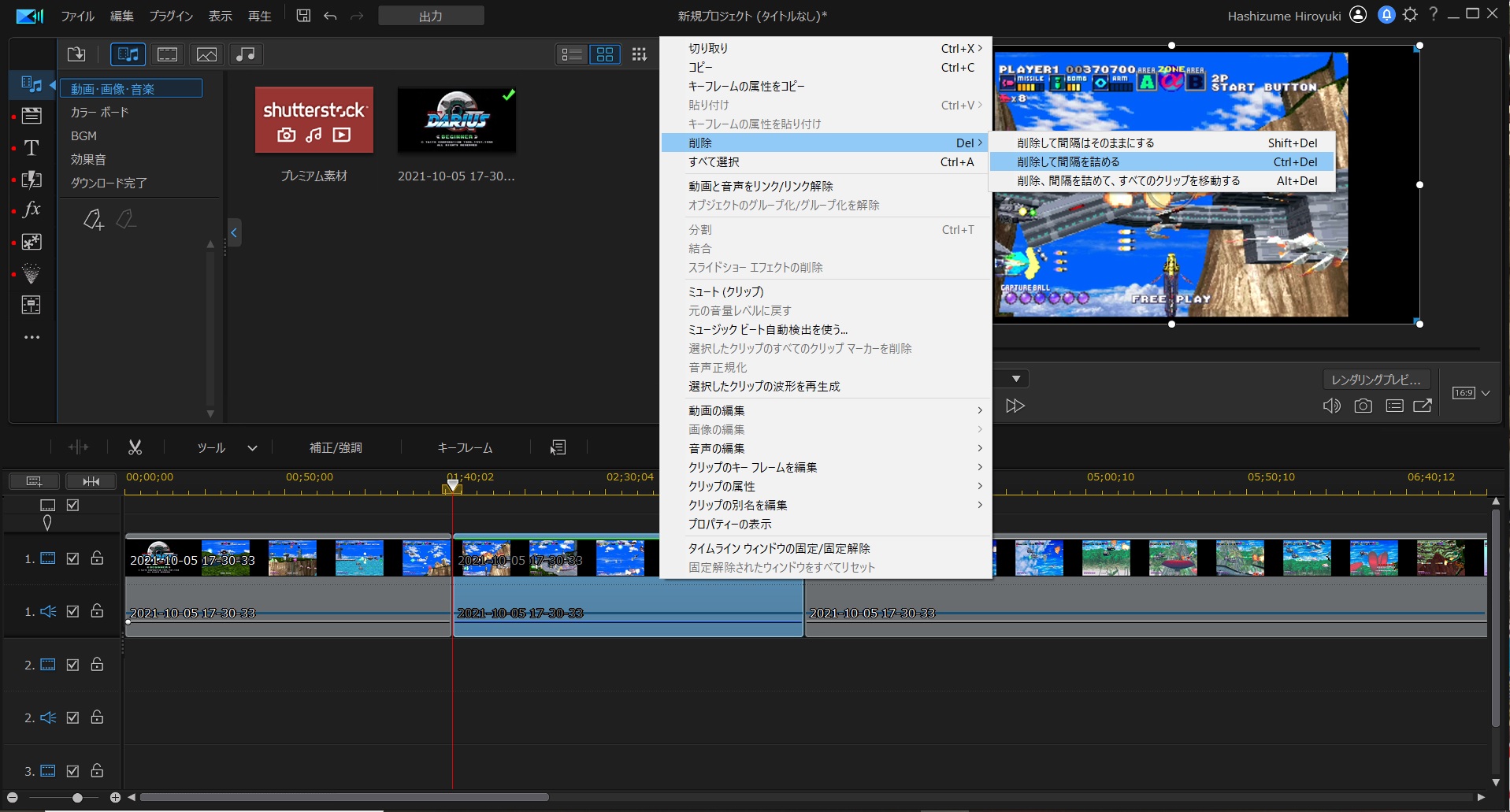Open the ファイル menu
1510x812 pixels.
click(x=77, y=16)
